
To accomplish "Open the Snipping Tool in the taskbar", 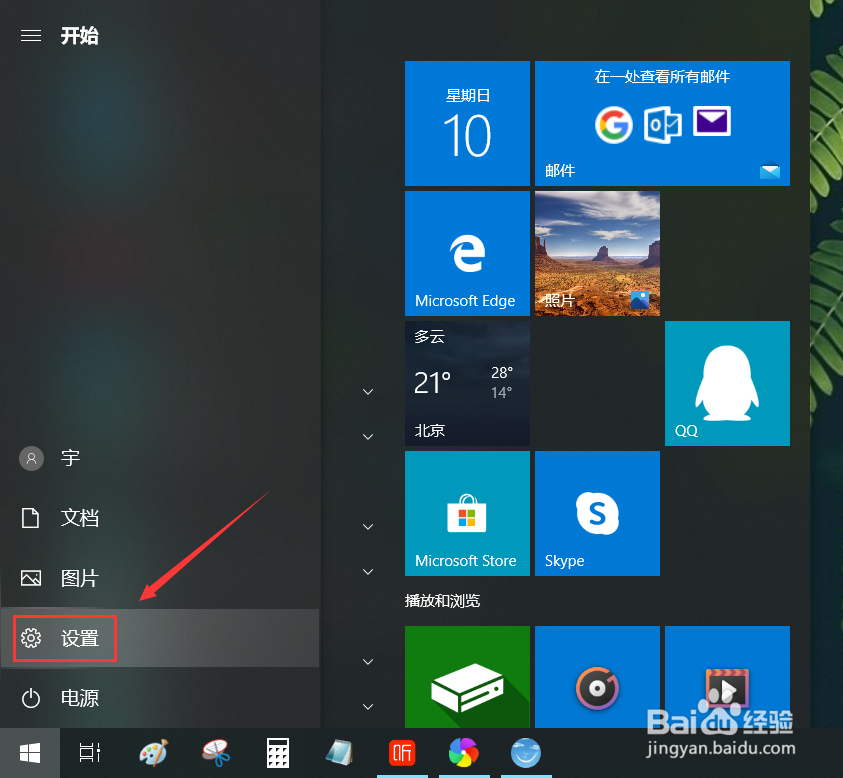I will tap(216, 753).
